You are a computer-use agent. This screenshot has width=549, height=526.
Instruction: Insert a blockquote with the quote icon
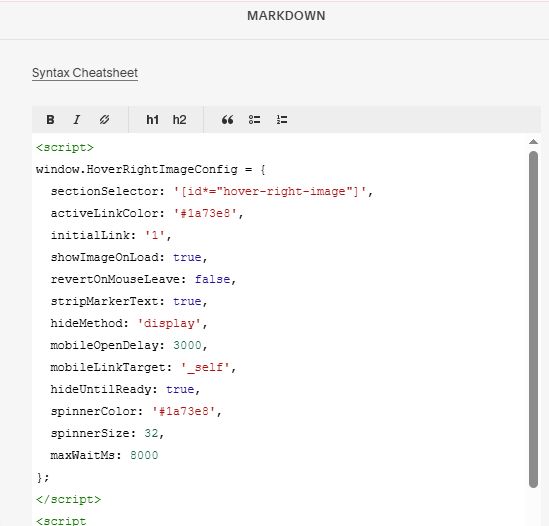(x=228, y=120)
